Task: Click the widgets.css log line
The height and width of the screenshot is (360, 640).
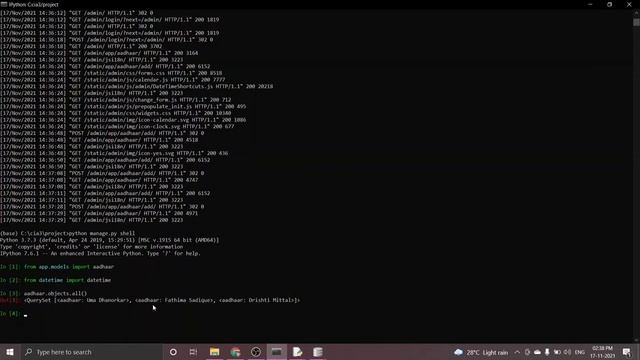Action: pos(116,113)
